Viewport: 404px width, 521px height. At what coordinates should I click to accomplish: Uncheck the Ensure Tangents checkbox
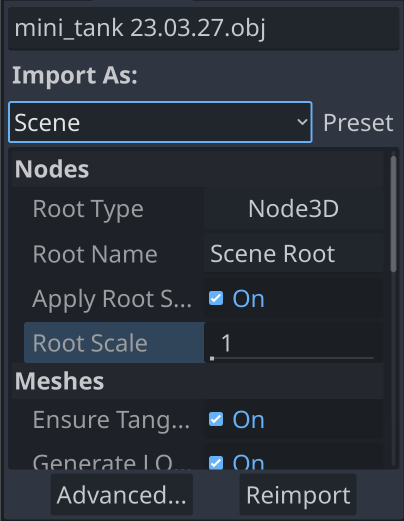tap(216, 419)
